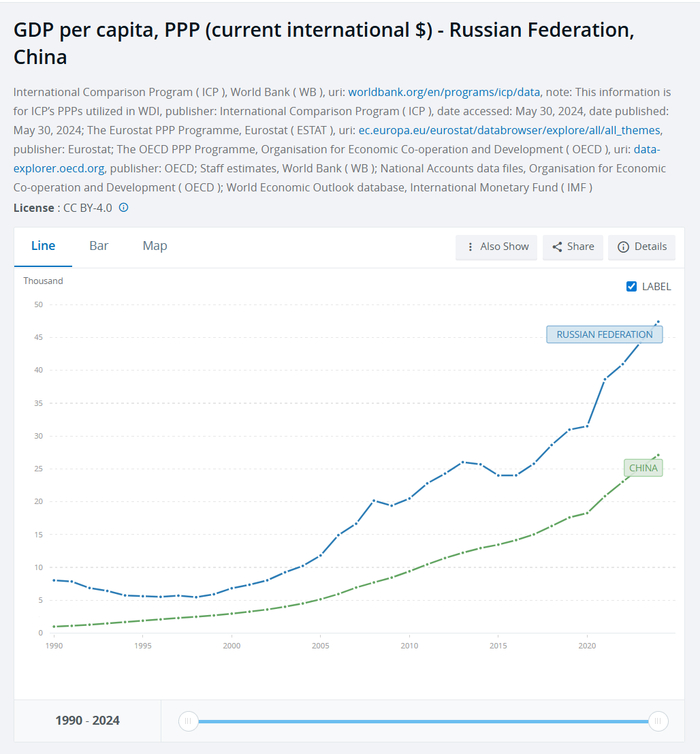Click left handle of year slider
The width and height of the screenshot is (700, 754).
[x=188, y=721]
